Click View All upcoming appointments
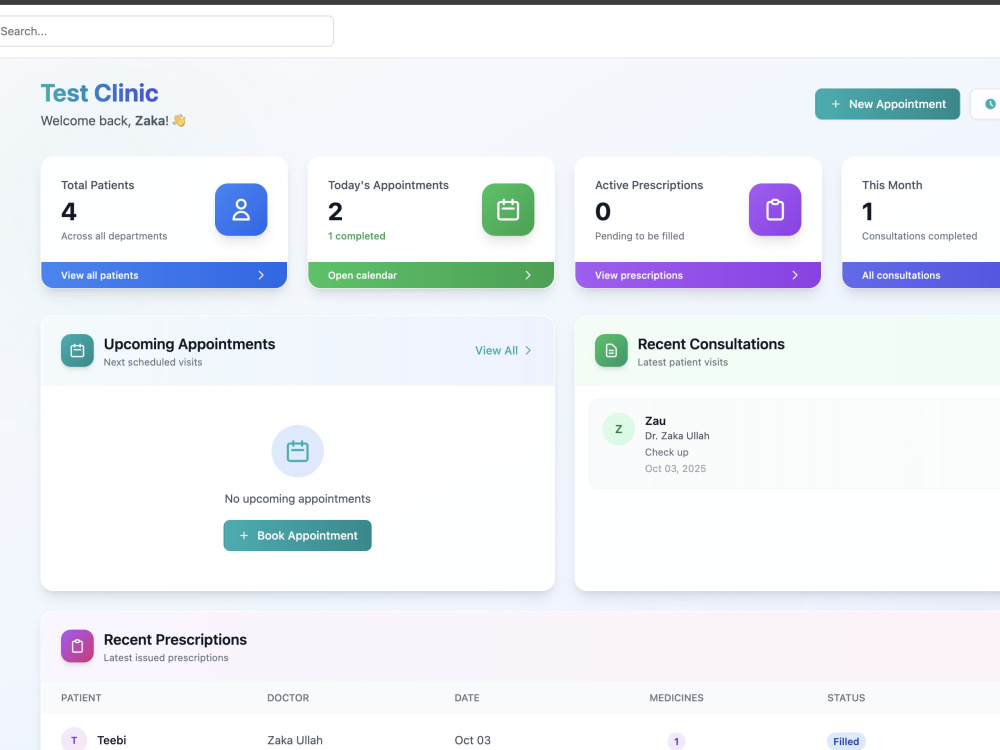 (503, 351)
